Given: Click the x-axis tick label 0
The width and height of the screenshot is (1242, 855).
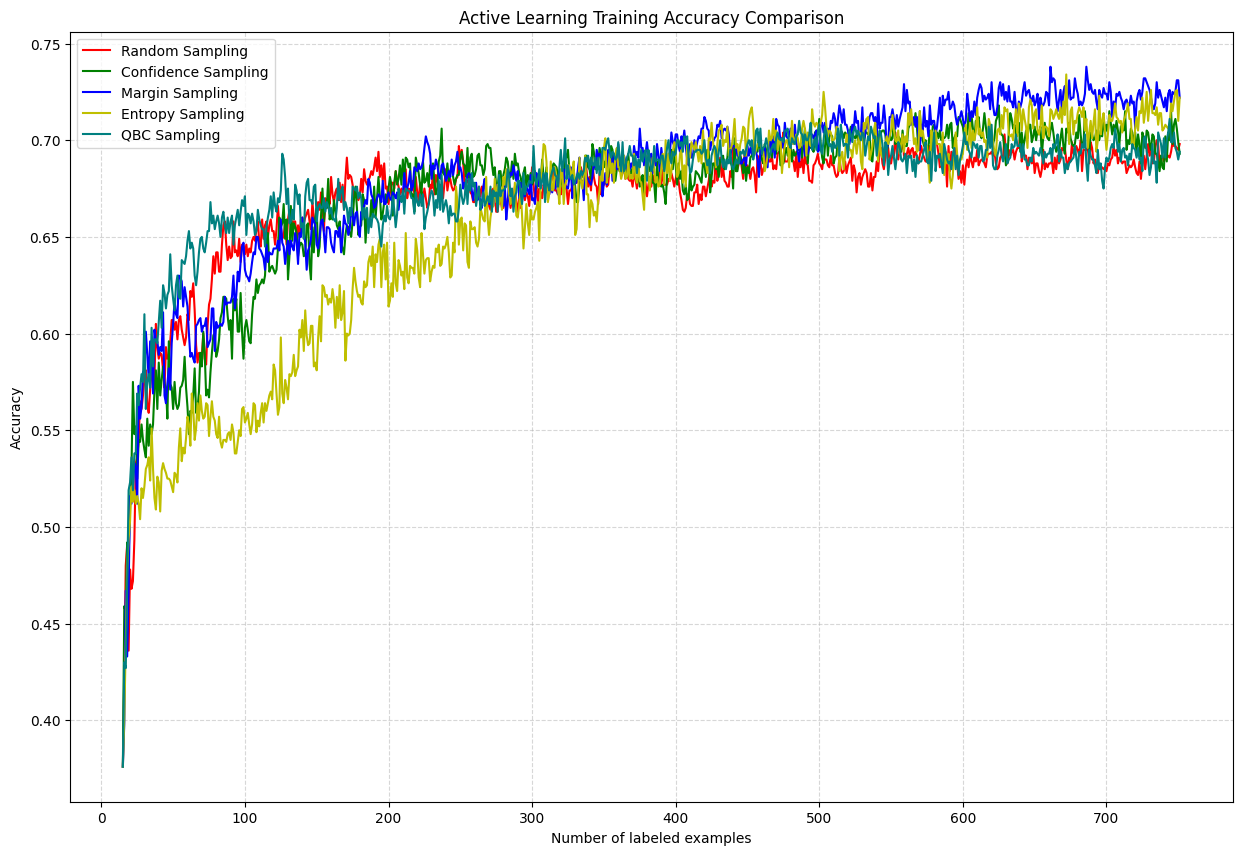Looking at the screenshot, I should [101, 817].
